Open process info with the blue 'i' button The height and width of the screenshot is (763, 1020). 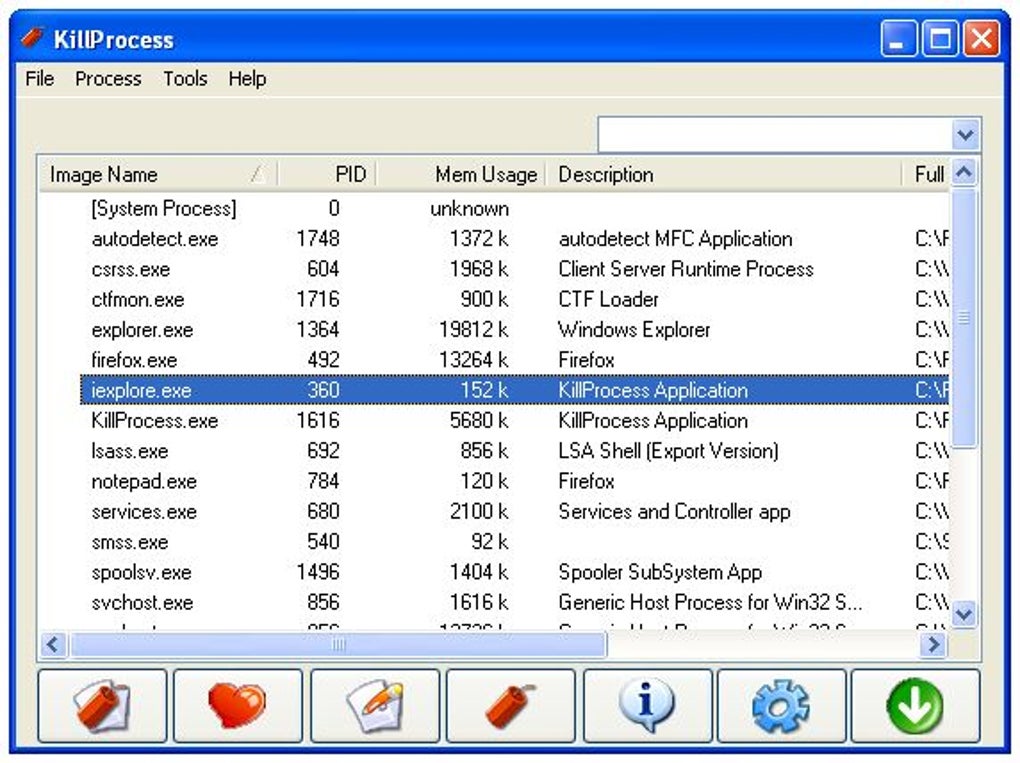[647, 706]
